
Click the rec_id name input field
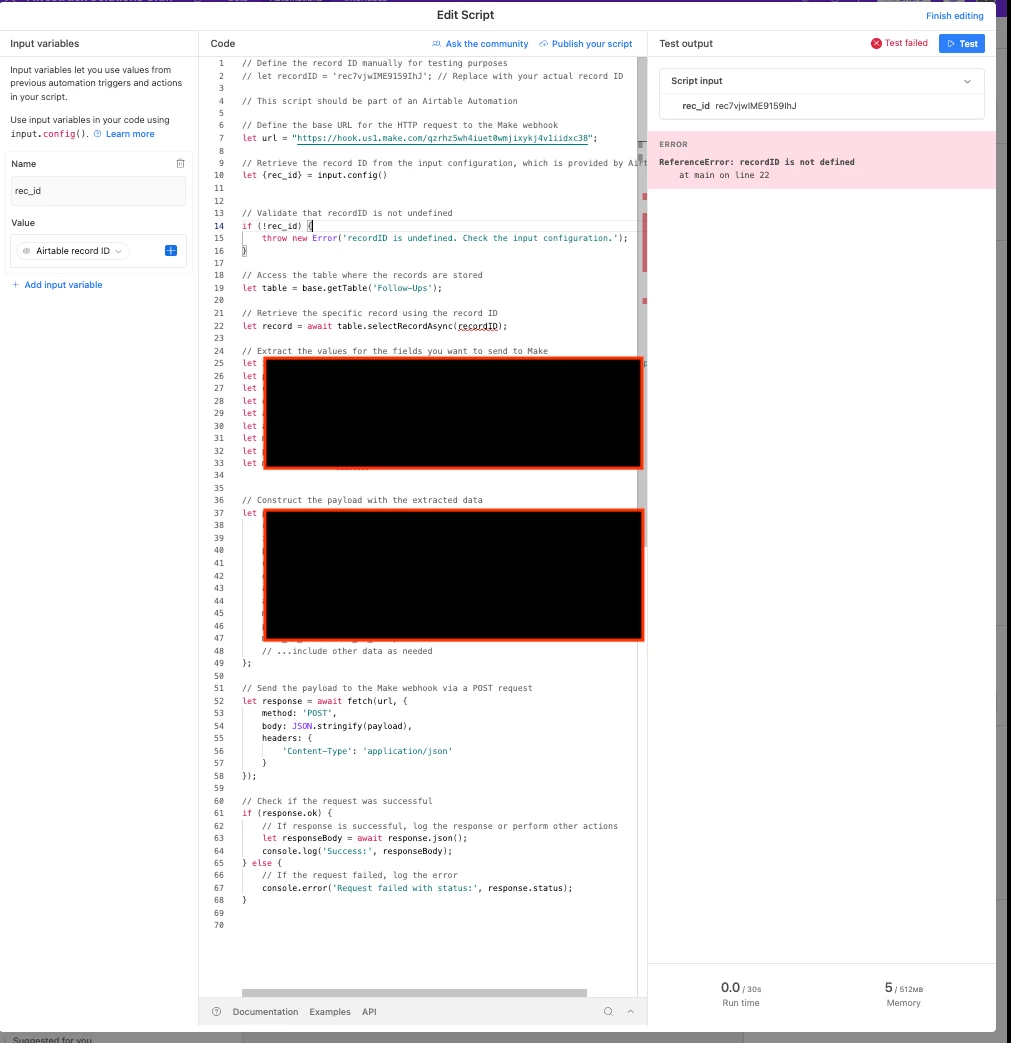(x=98, y=191)
